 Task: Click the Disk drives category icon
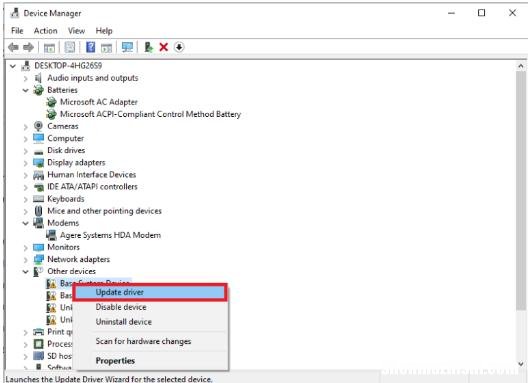38,151
